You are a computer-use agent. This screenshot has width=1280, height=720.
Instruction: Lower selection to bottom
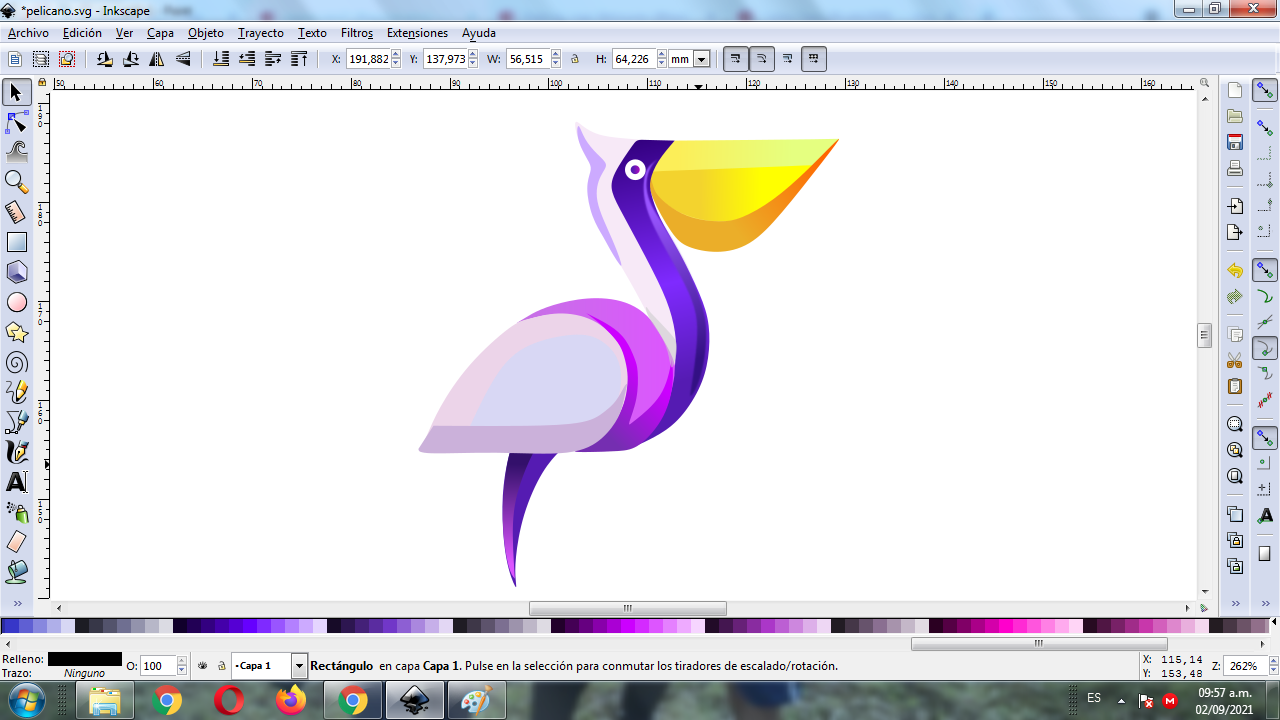tap(221, 59)
